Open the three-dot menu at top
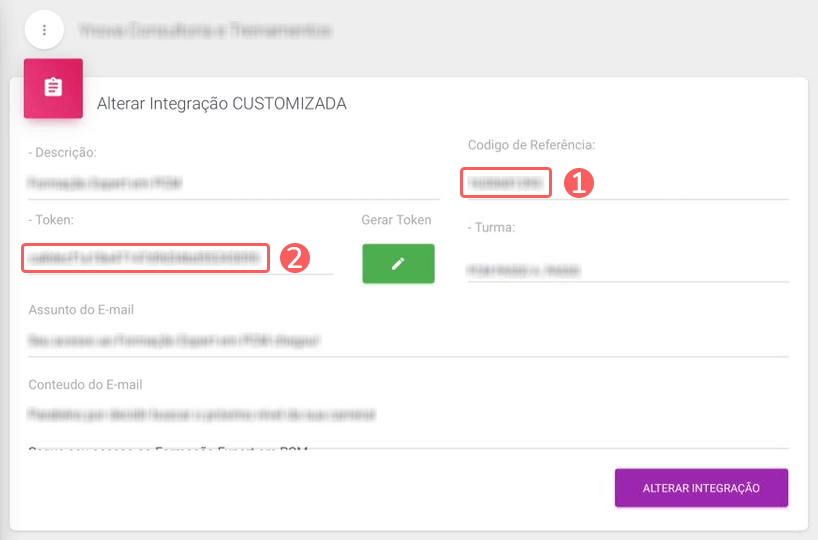818x540 pixels. (x=44, y=30)
